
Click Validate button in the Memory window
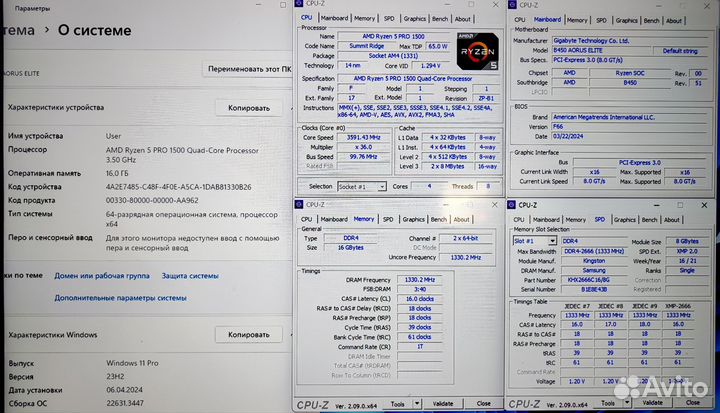coord(443,404)
